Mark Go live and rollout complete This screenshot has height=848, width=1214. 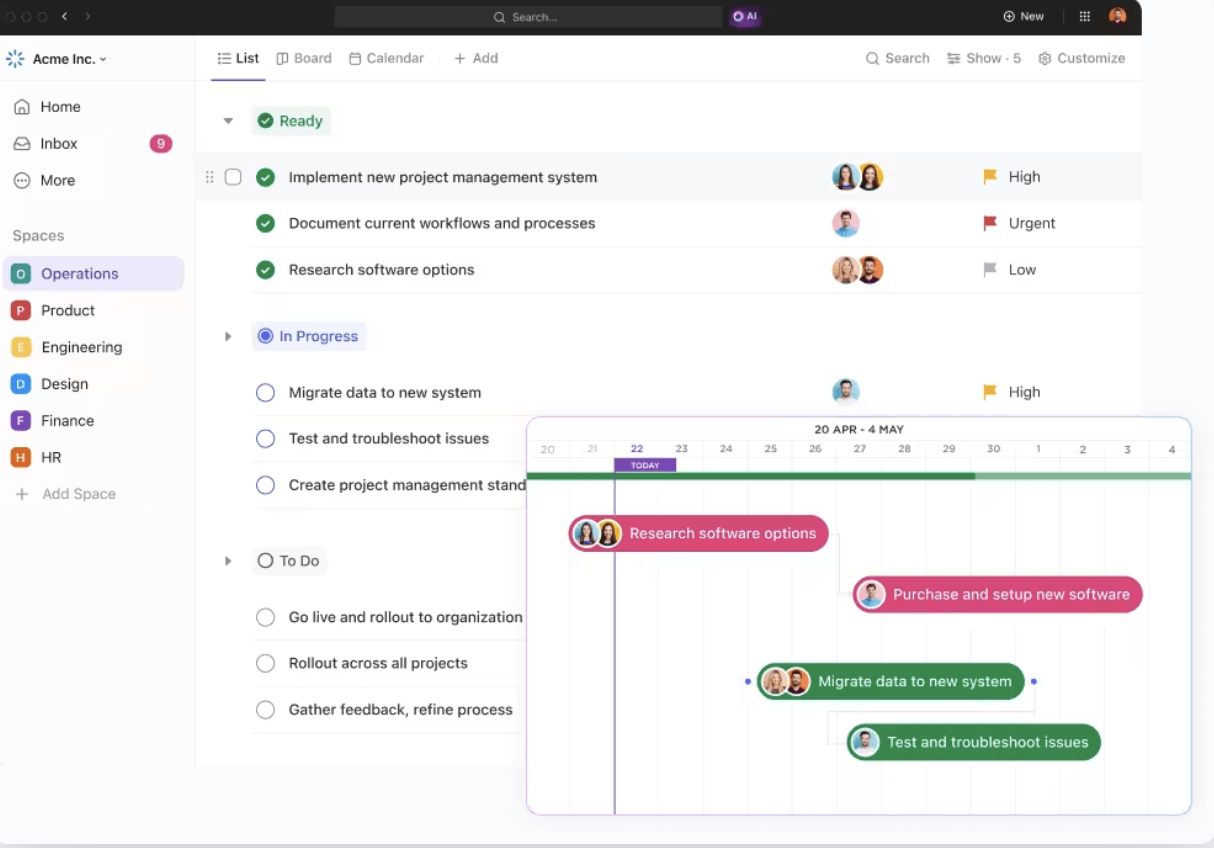[x=265, y=617]
